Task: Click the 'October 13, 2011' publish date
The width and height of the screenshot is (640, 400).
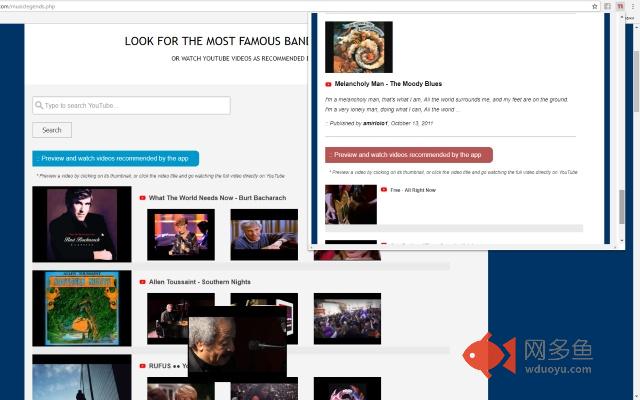Action: coord(412,123)
